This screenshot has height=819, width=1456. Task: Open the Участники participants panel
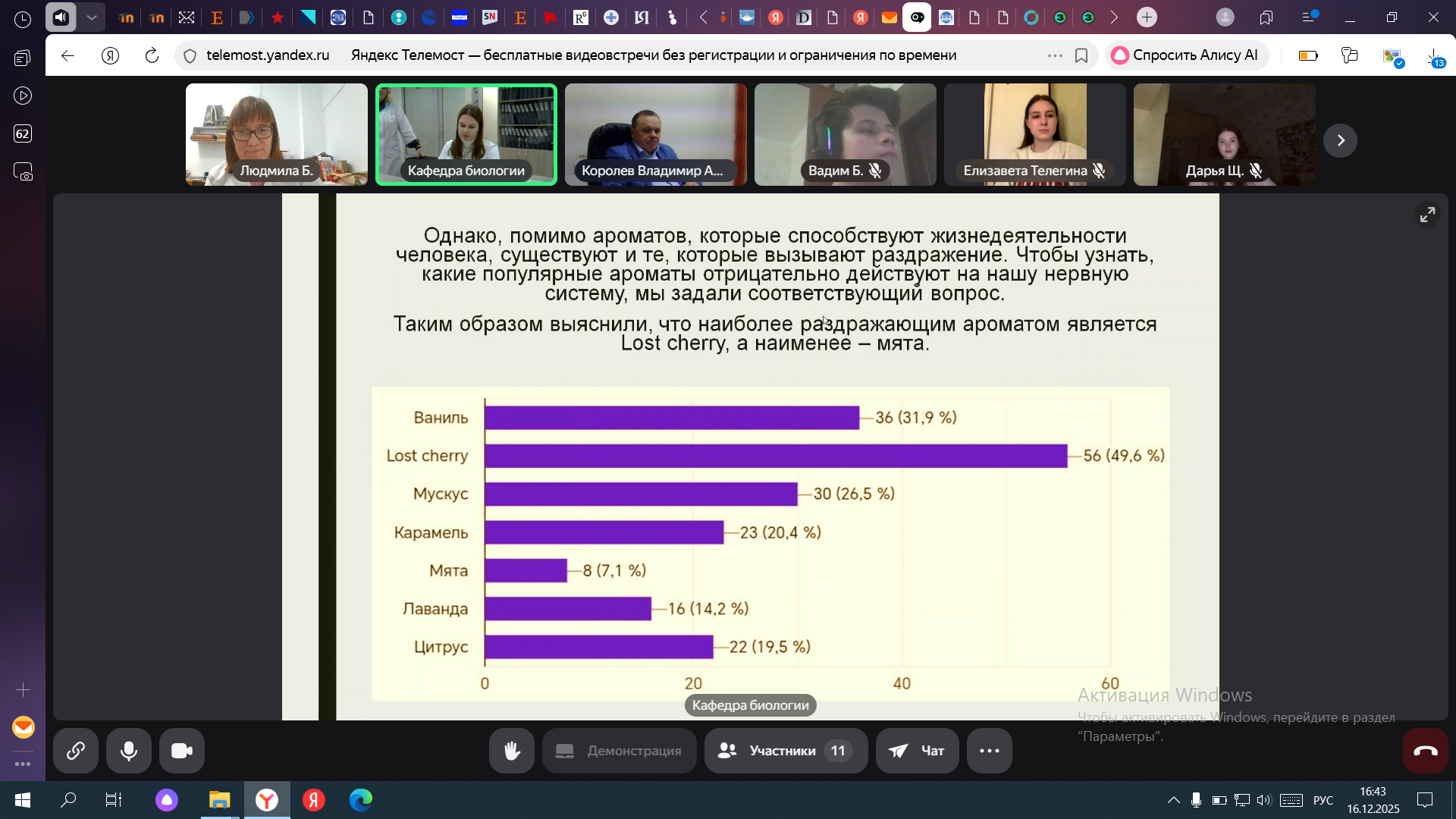[x=786, y=751]
